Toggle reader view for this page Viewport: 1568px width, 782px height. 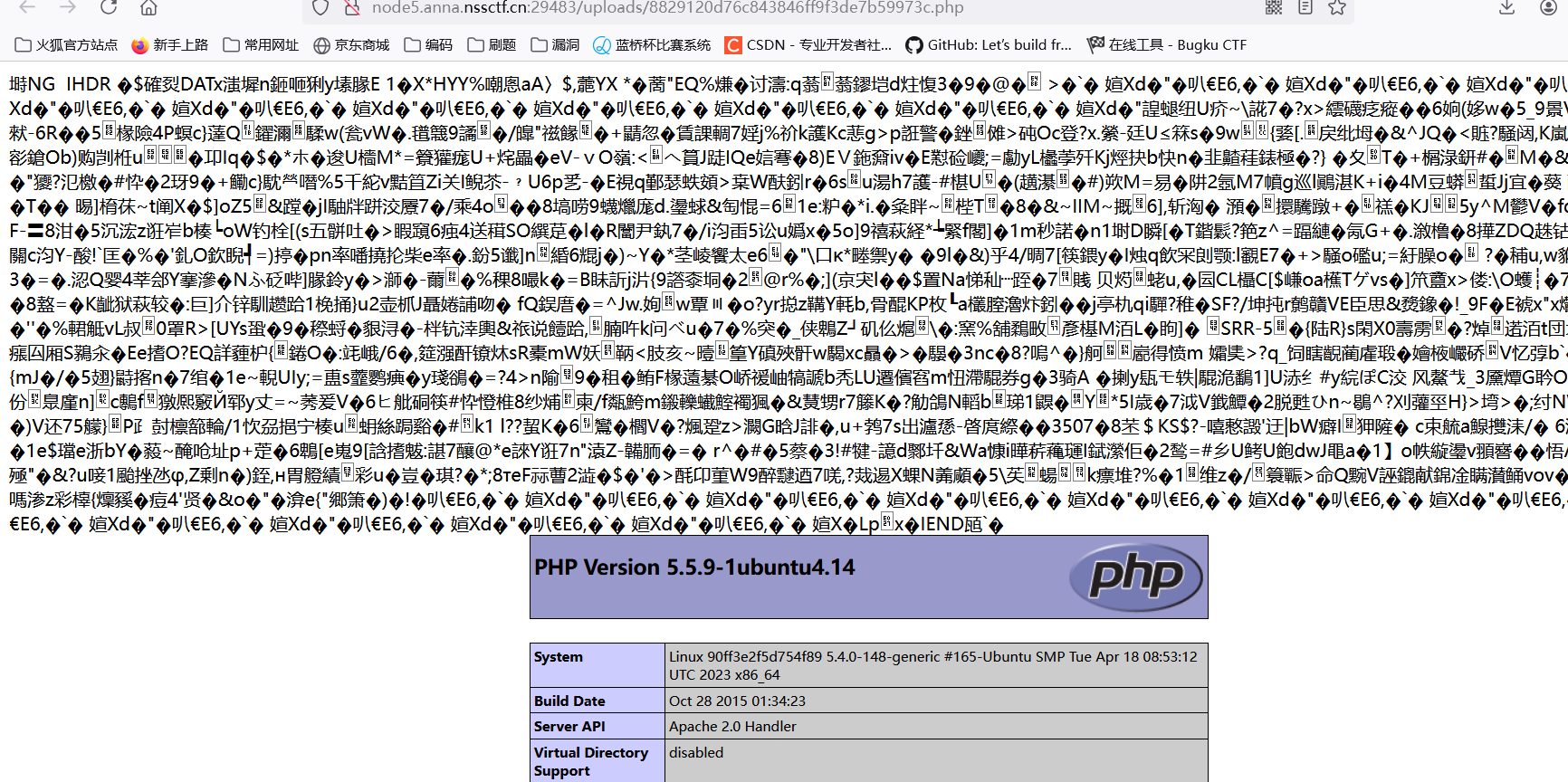click(1305, 7)
